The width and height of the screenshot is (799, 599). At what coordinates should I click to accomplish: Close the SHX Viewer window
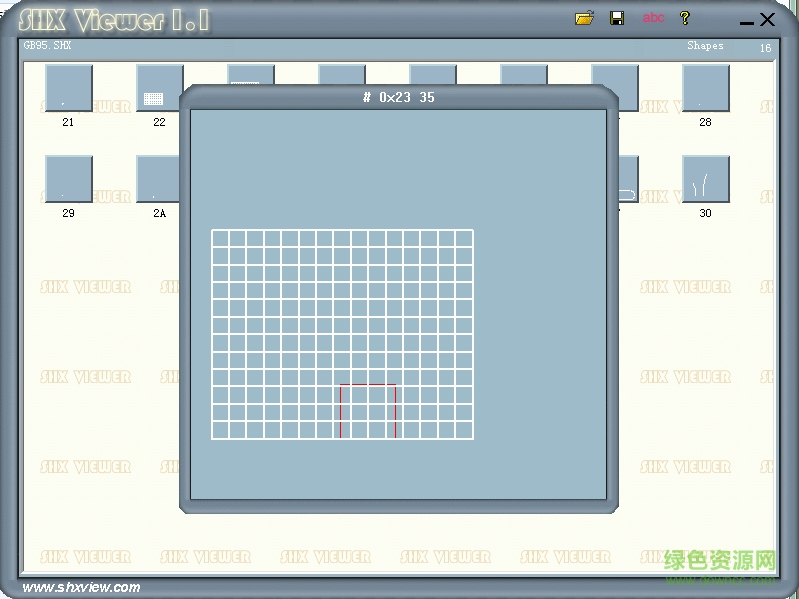point(768,19)
